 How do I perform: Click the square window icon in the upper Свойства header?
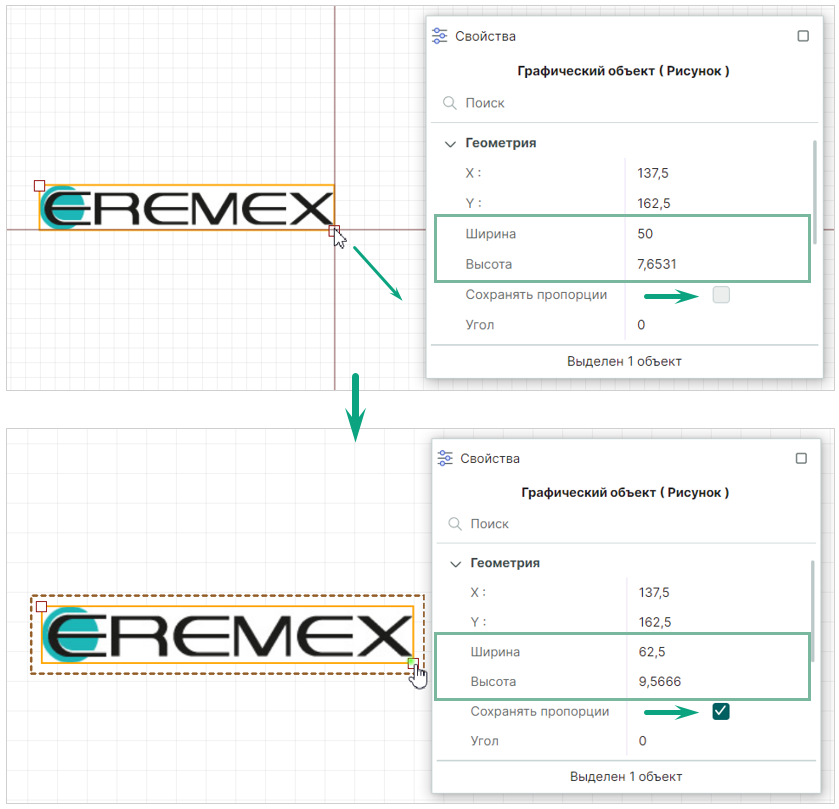(x=803, y=36)
